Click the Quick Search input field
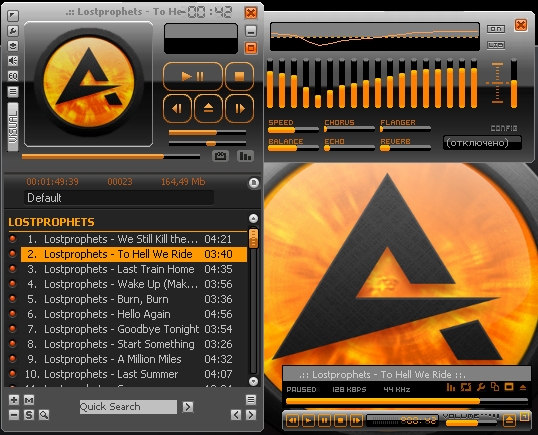This screenshot has width=538, height=435. 128,407
